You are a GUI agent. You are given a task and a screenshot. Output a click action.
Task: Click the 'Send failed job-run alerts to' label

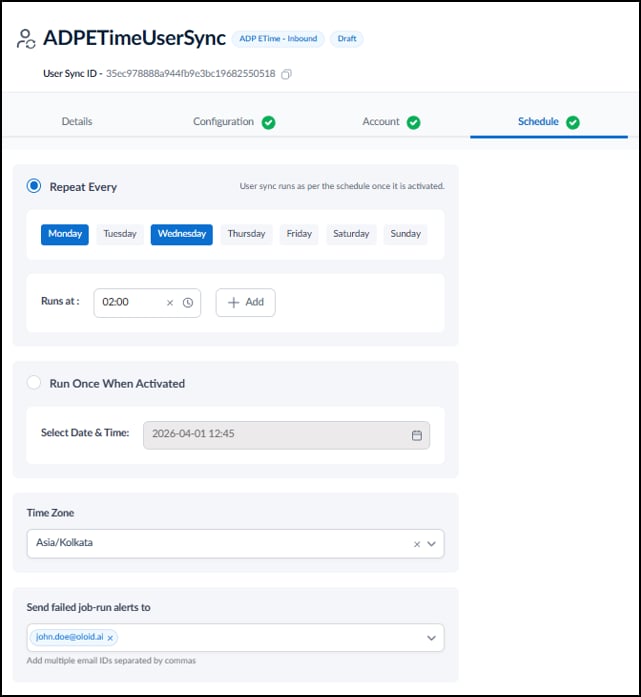88,607
